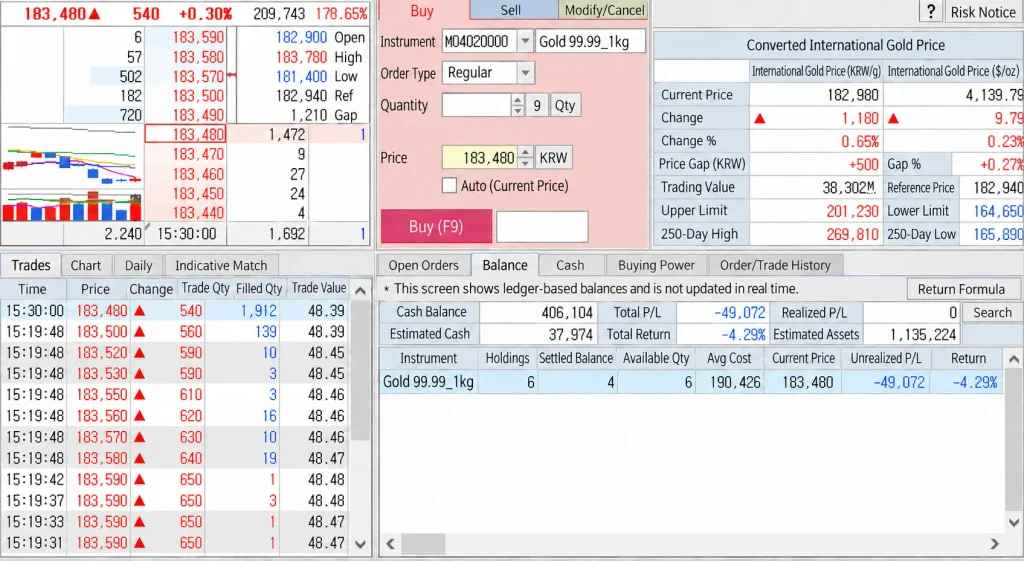Click the 15:19:42 trade row

click(x=174, y=479)
